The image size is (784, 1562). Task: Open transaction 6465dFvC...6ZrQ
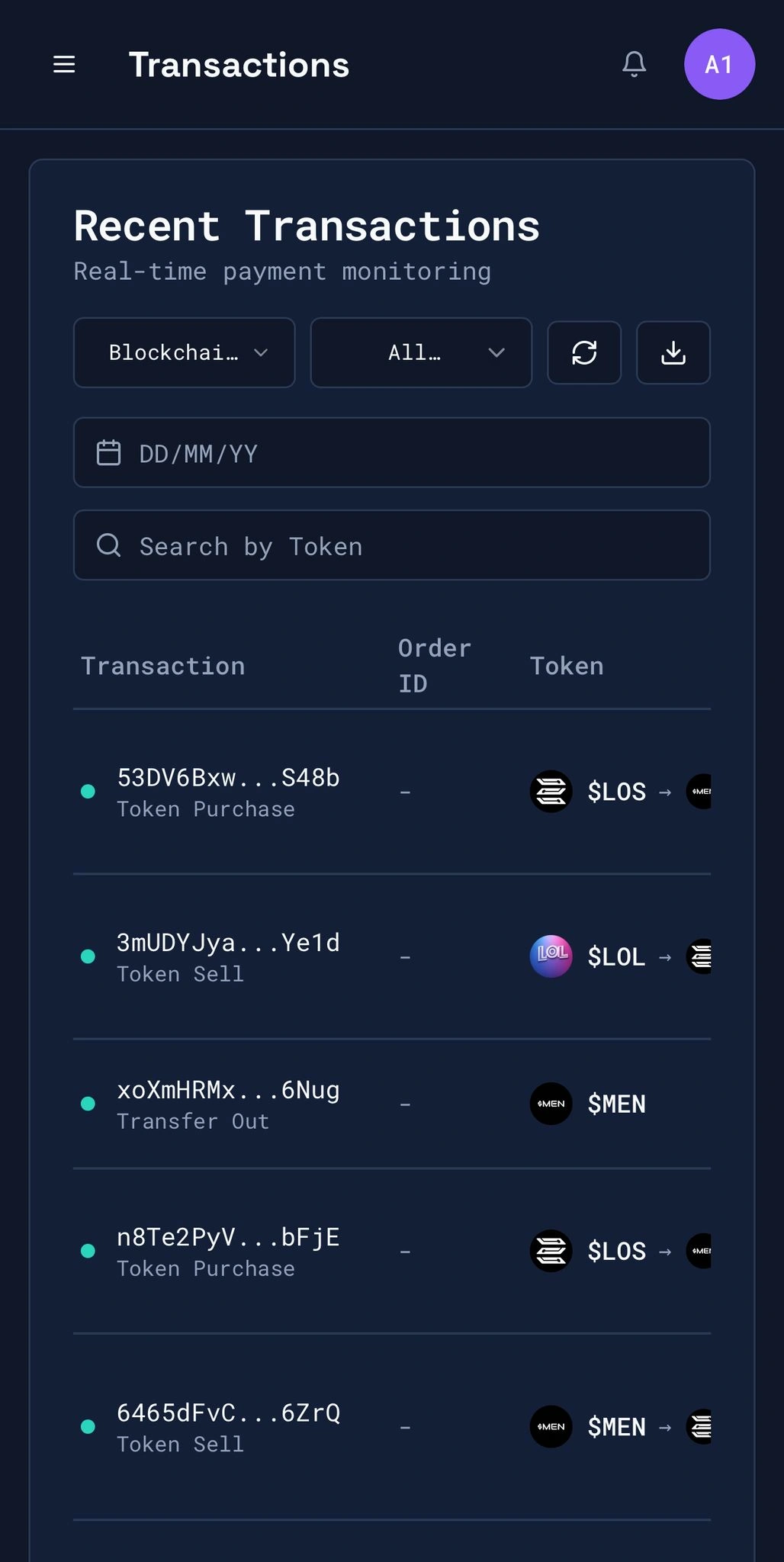228,1413
